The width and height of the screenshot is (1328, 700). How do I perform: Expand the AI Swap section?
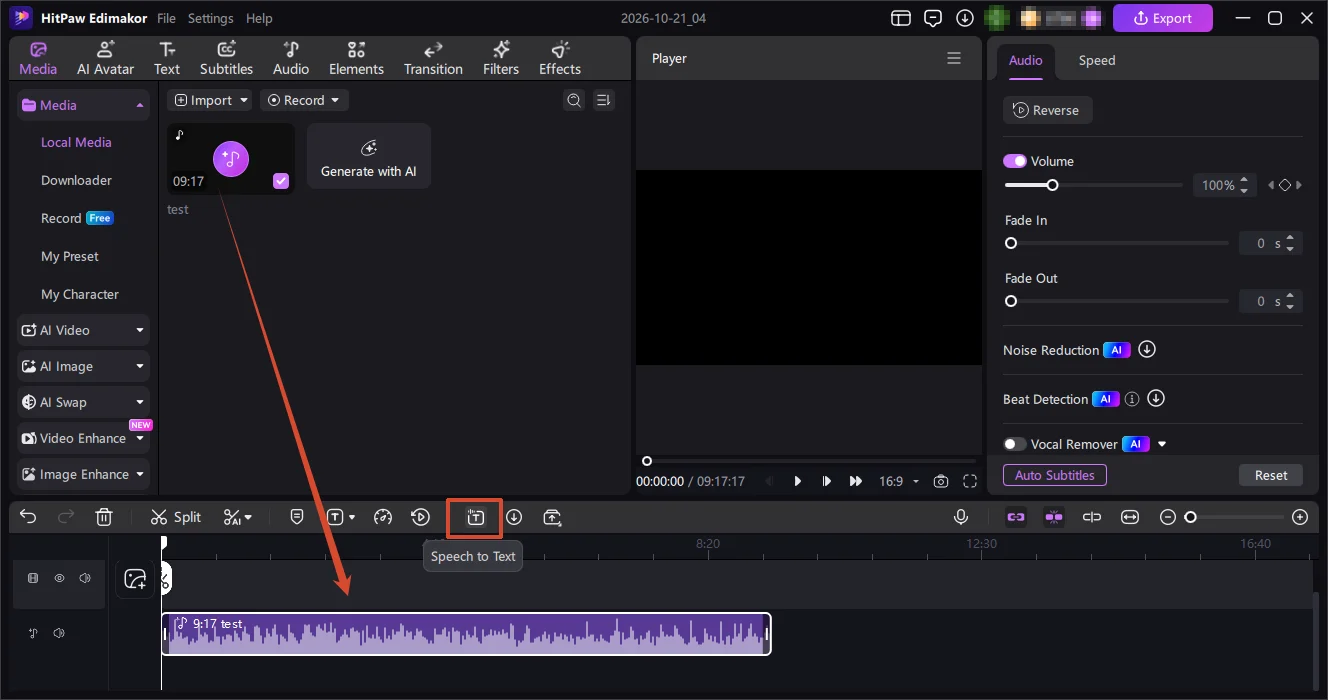point(83,402)
